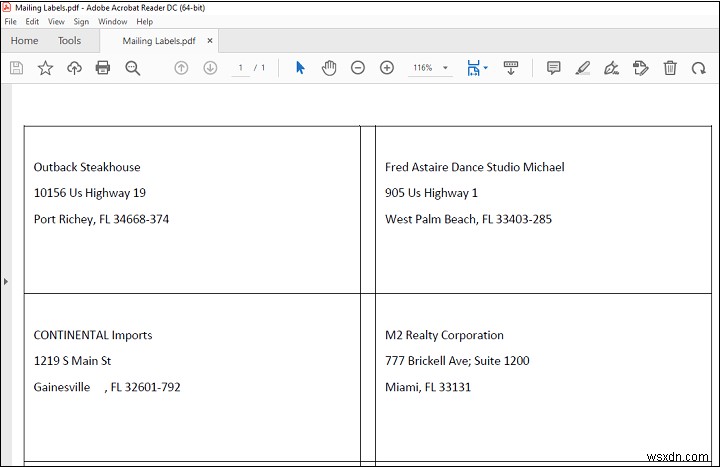Expand the left navigation pane arrow
Screen dimensions: 720x467
click(6, 281)
